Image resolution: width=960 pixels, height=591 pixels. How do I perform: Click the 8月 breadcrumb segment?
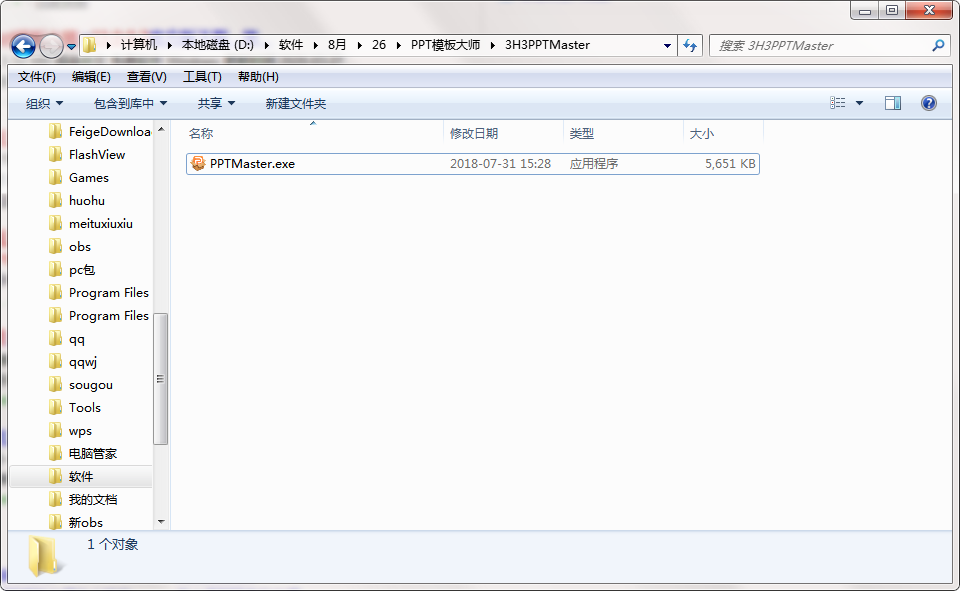tap(337, 45)
